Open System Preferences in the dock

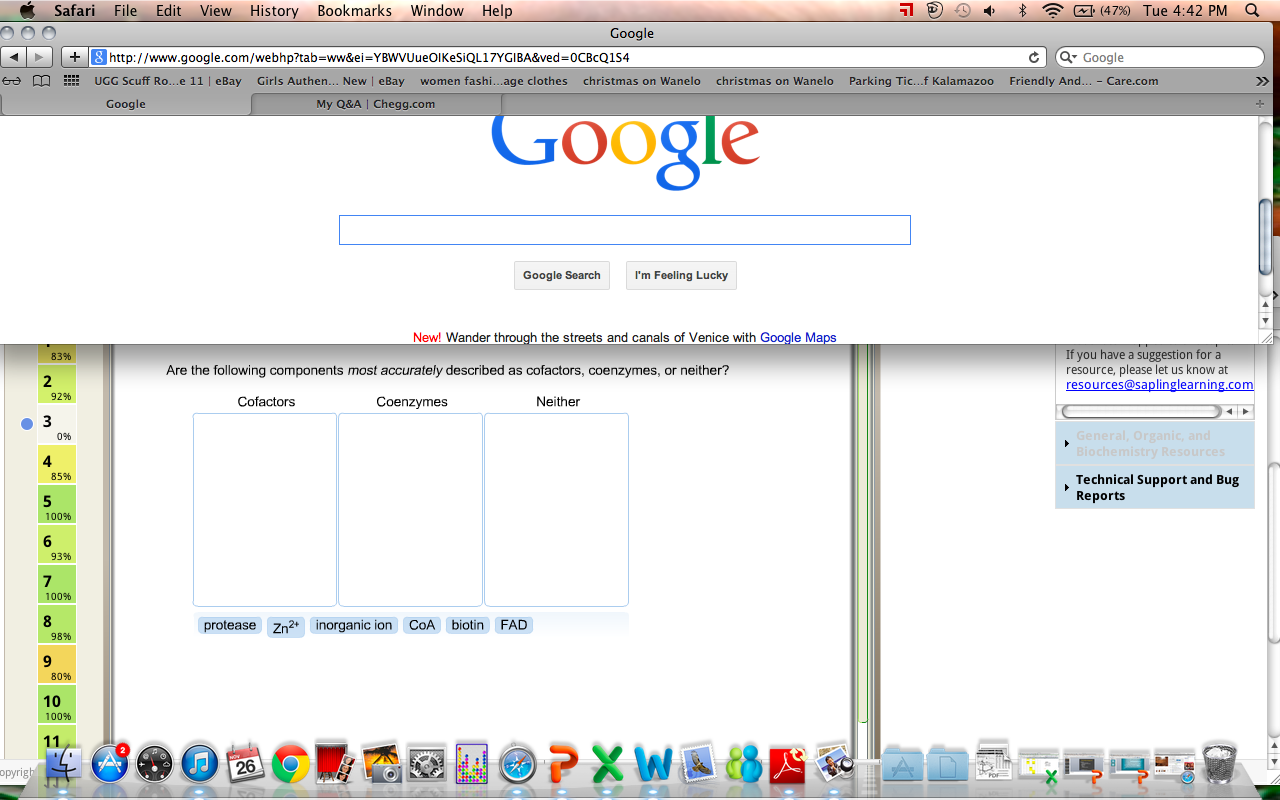click(x=427, y=765)
